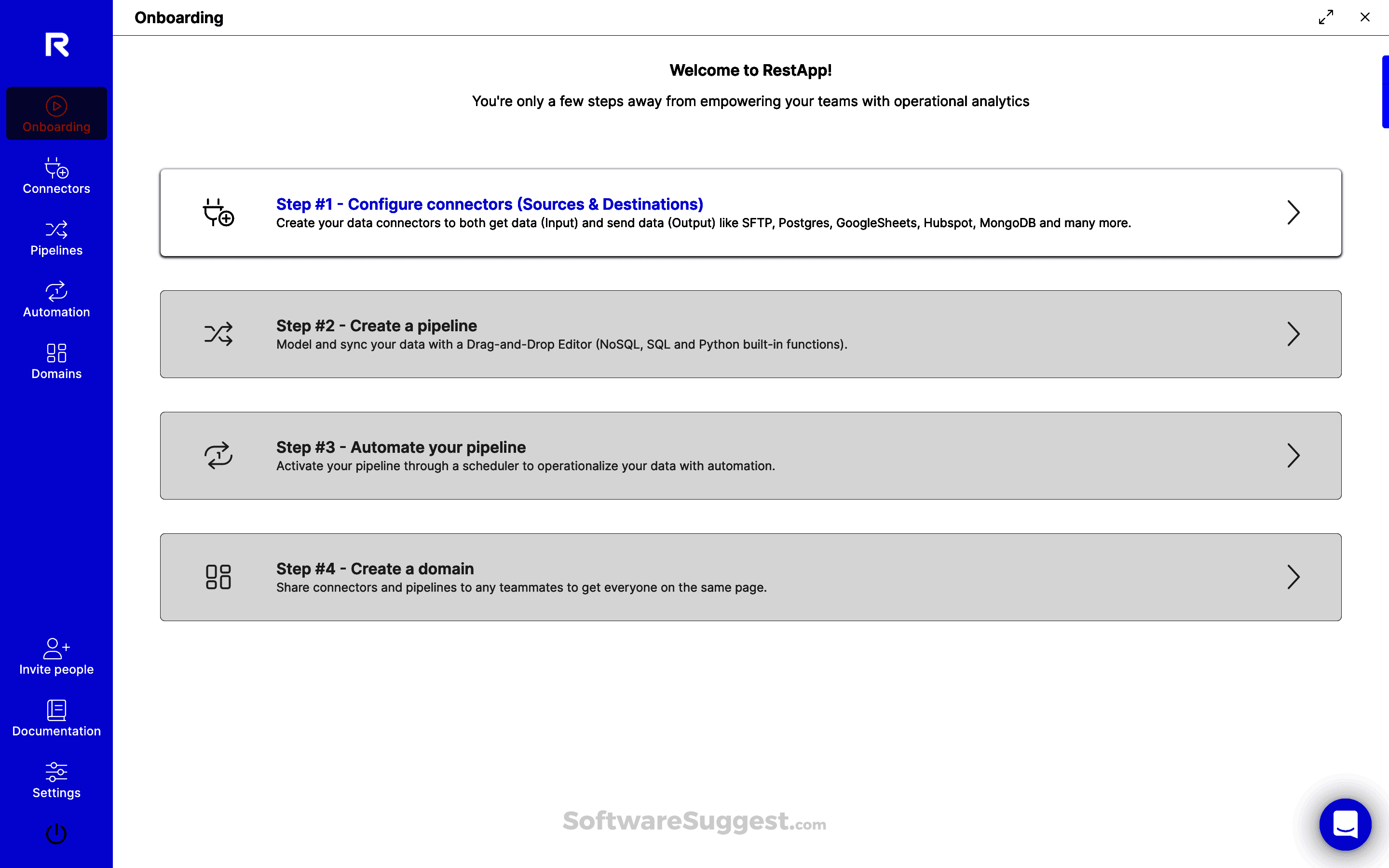Expand Step #2 using its right chevron
This screenshot has width=1389, height=868.
point(1293,334)
